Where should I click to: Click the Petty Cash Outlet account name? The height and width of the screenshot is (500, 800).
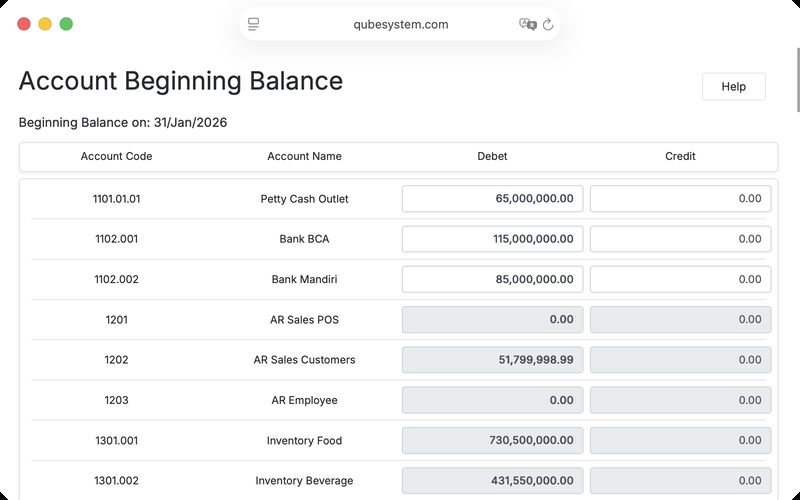305,199
